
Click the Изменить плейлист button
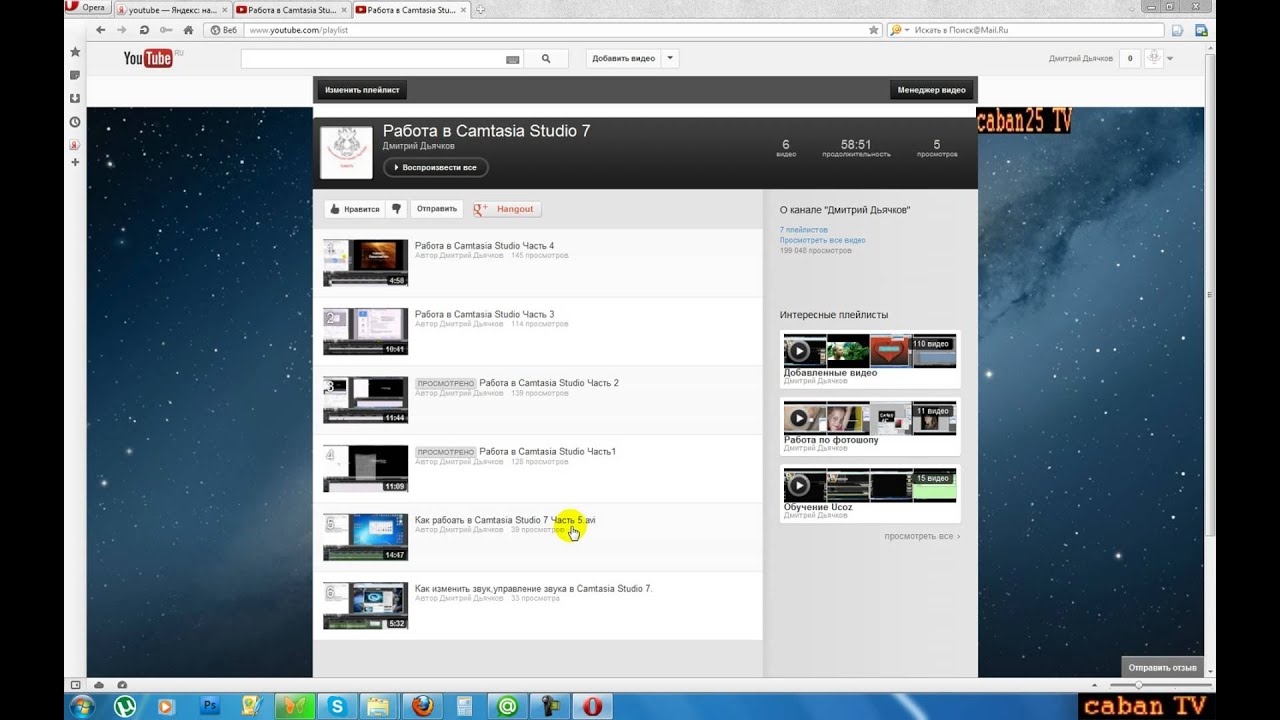362,90
